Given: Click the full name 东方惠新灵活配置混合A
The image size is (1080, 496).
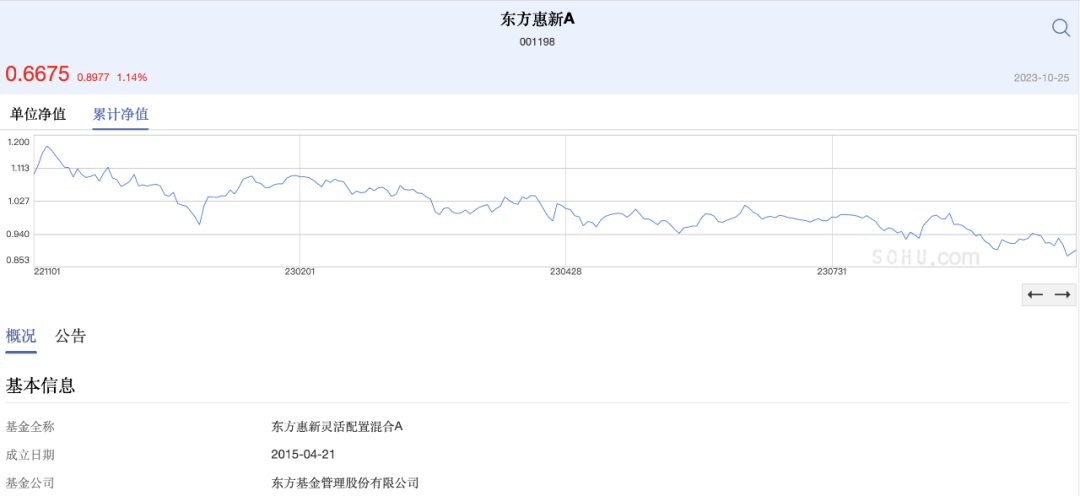Looking at the screenshot, I should (338, 426).
